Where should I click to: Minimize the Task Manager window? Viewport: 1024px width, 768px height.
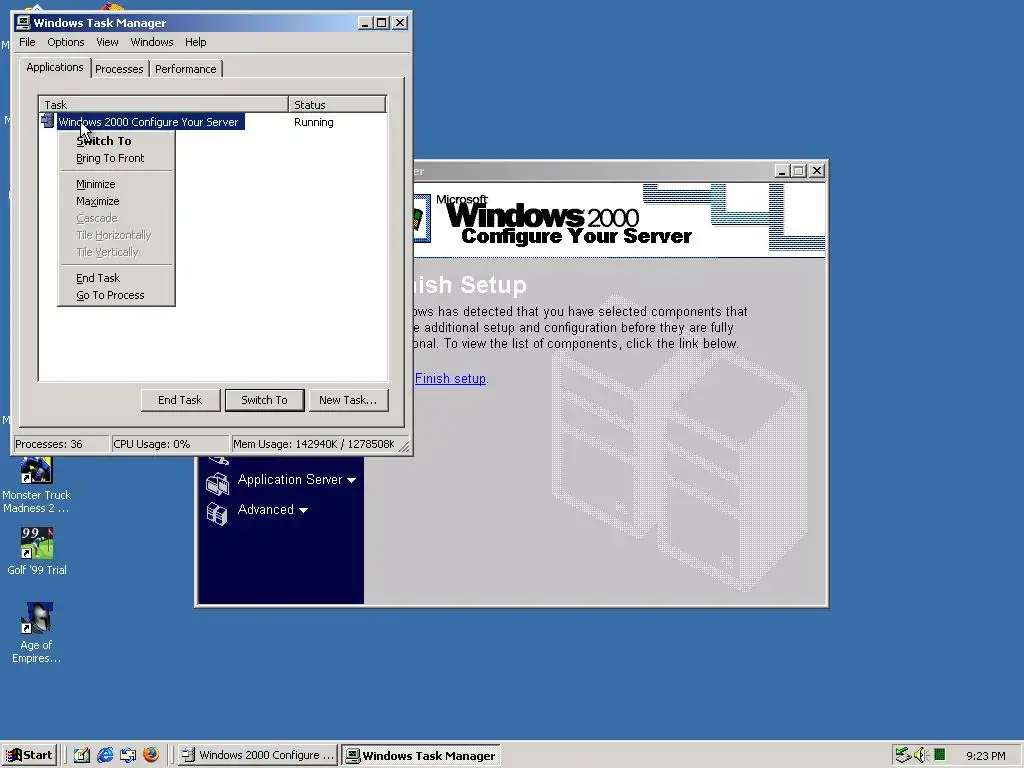point(365,23)
